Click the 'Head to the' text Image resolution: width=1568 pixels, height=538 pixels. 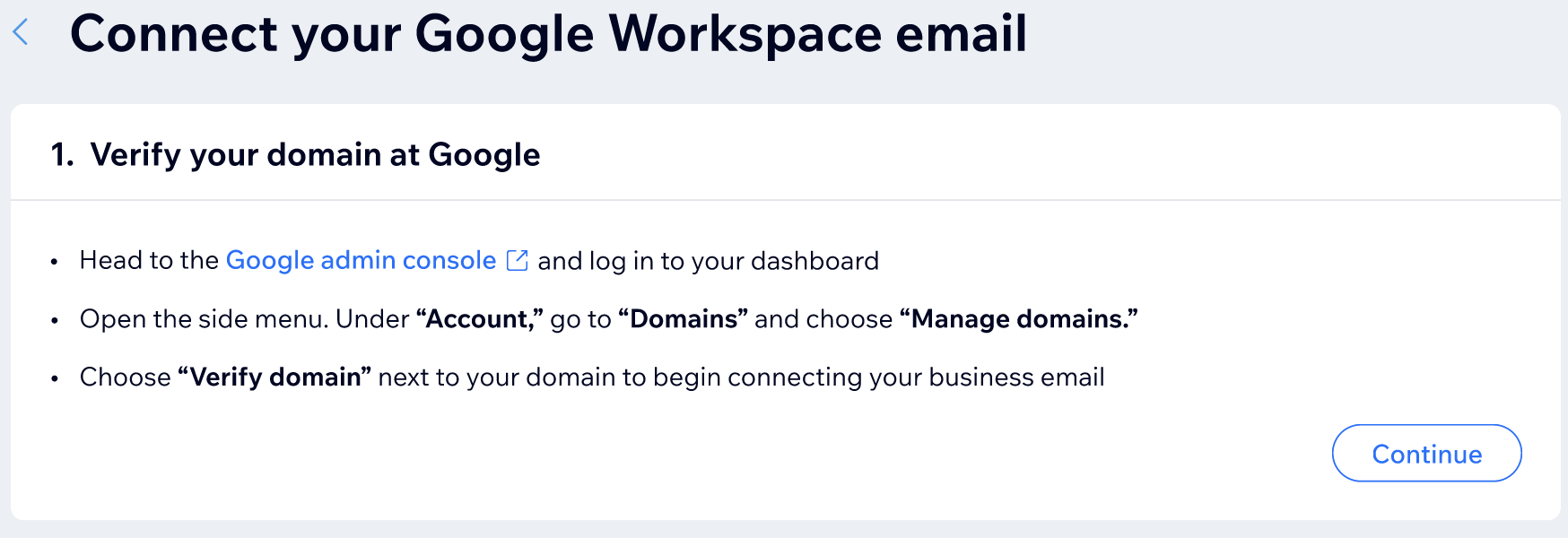pos(149,260)
